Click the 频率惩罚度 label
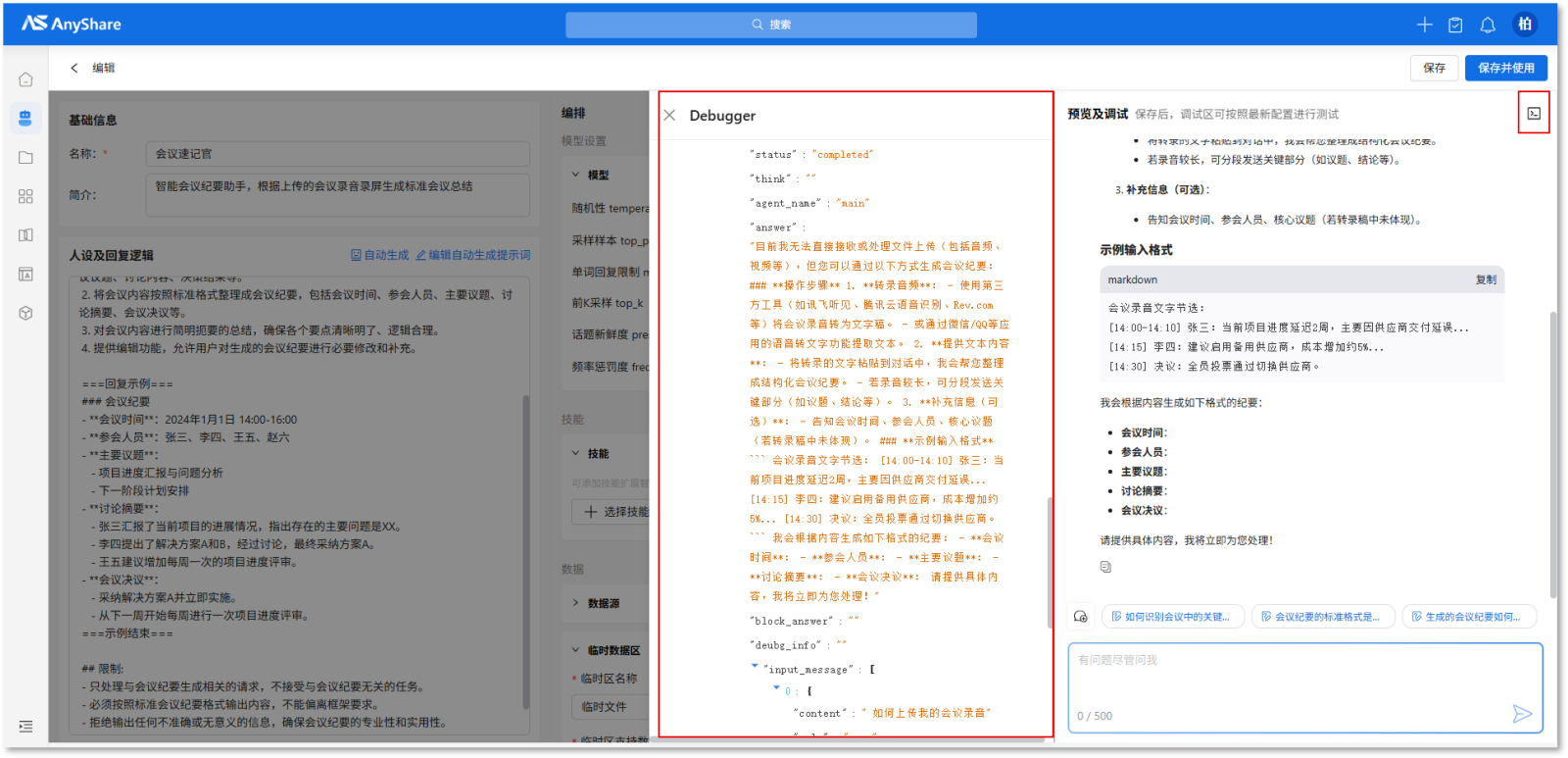The image size is (1568, 758). (610, 367)
